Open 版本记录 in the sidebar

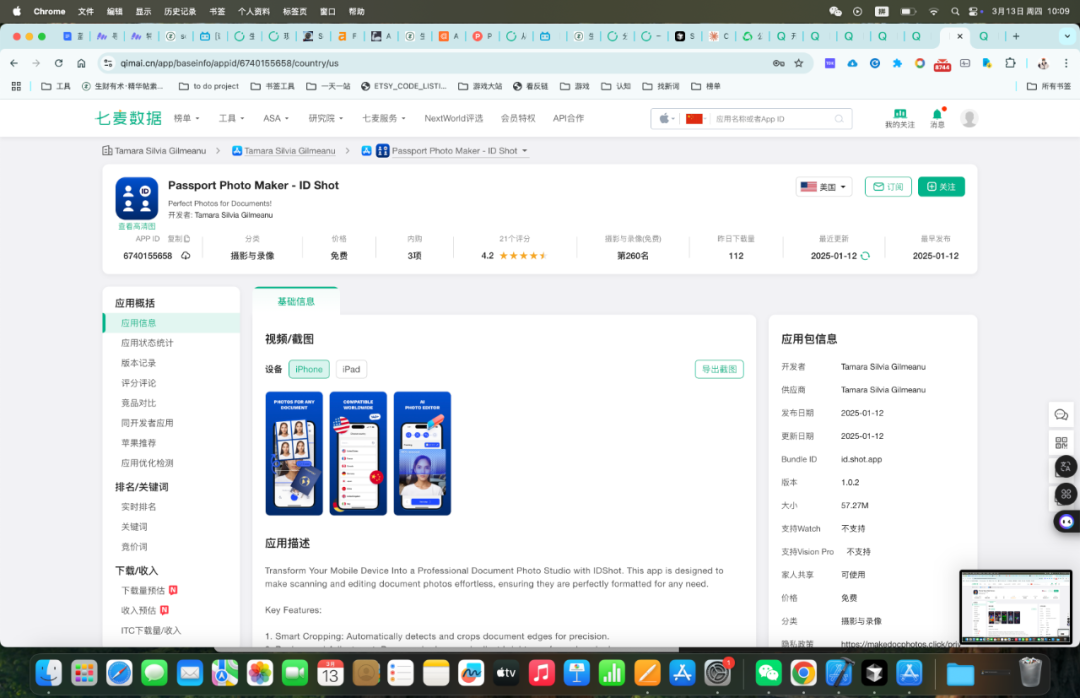pos(138,363)
